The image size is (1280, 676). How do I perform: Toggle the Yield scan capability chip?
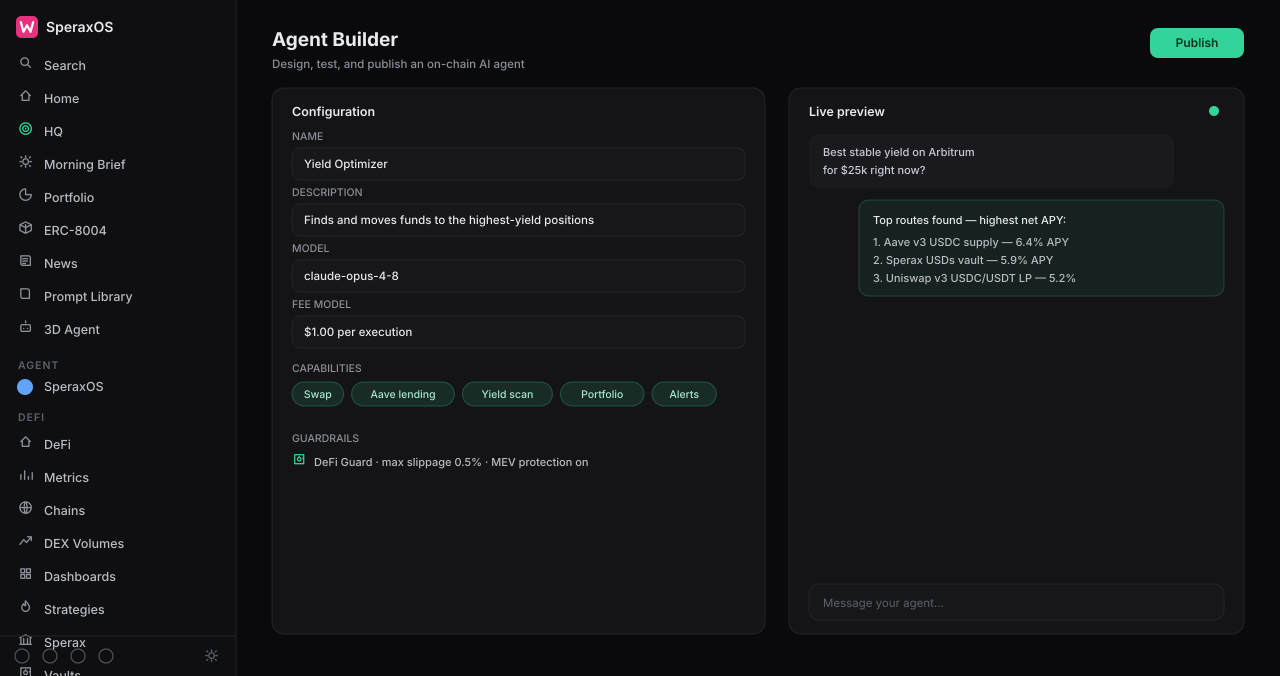point(507,394)
